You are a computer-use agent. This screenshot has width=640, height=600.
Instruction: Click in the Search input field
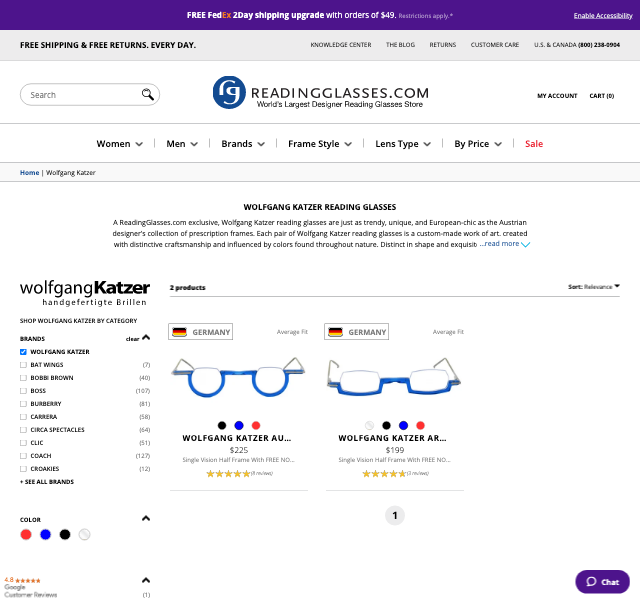pos(82,95)
